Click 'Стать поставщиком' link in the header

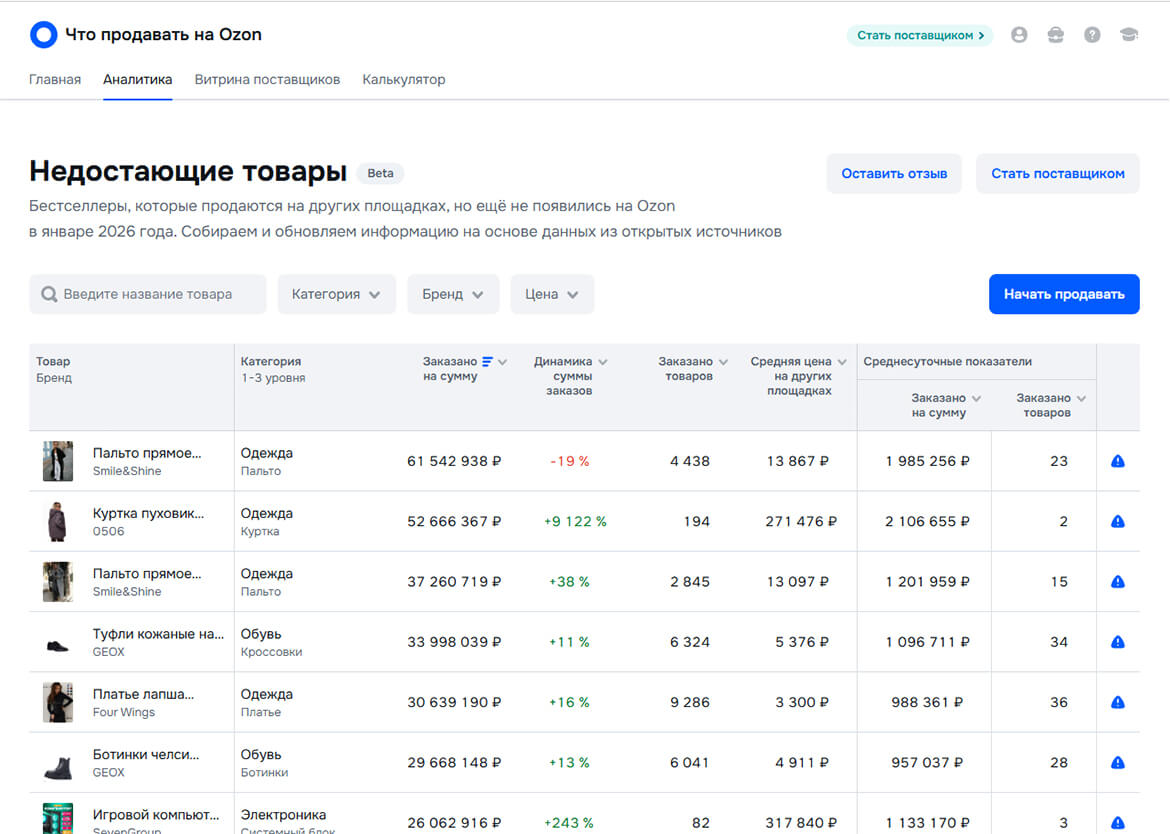pos(918,34)
